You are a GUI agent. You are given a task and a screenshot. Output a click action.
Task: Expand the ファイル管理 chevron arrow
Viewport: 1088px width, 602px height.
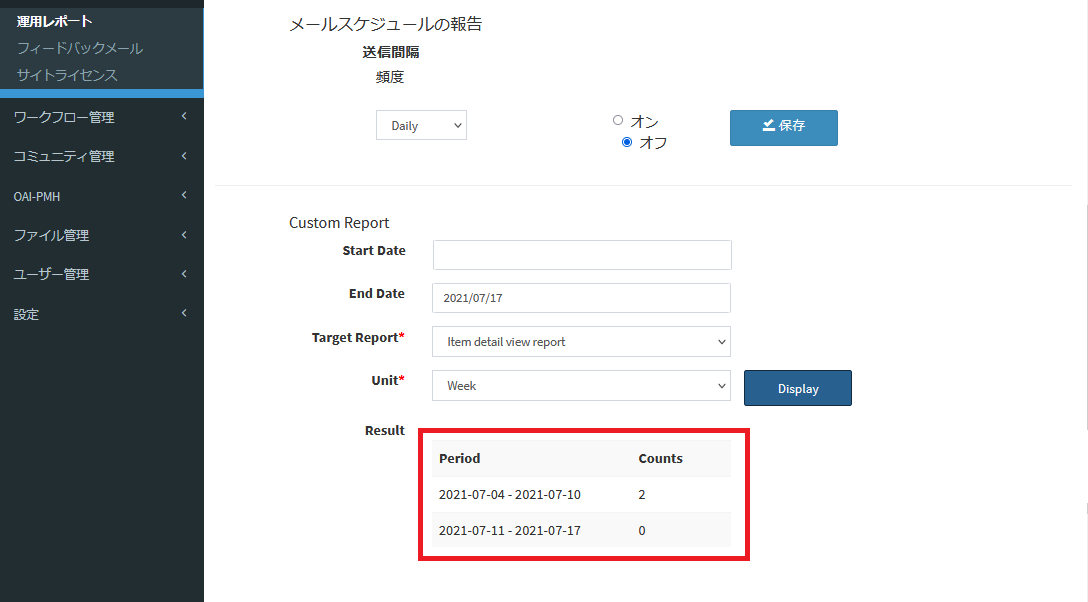click(x=184, y=235)
